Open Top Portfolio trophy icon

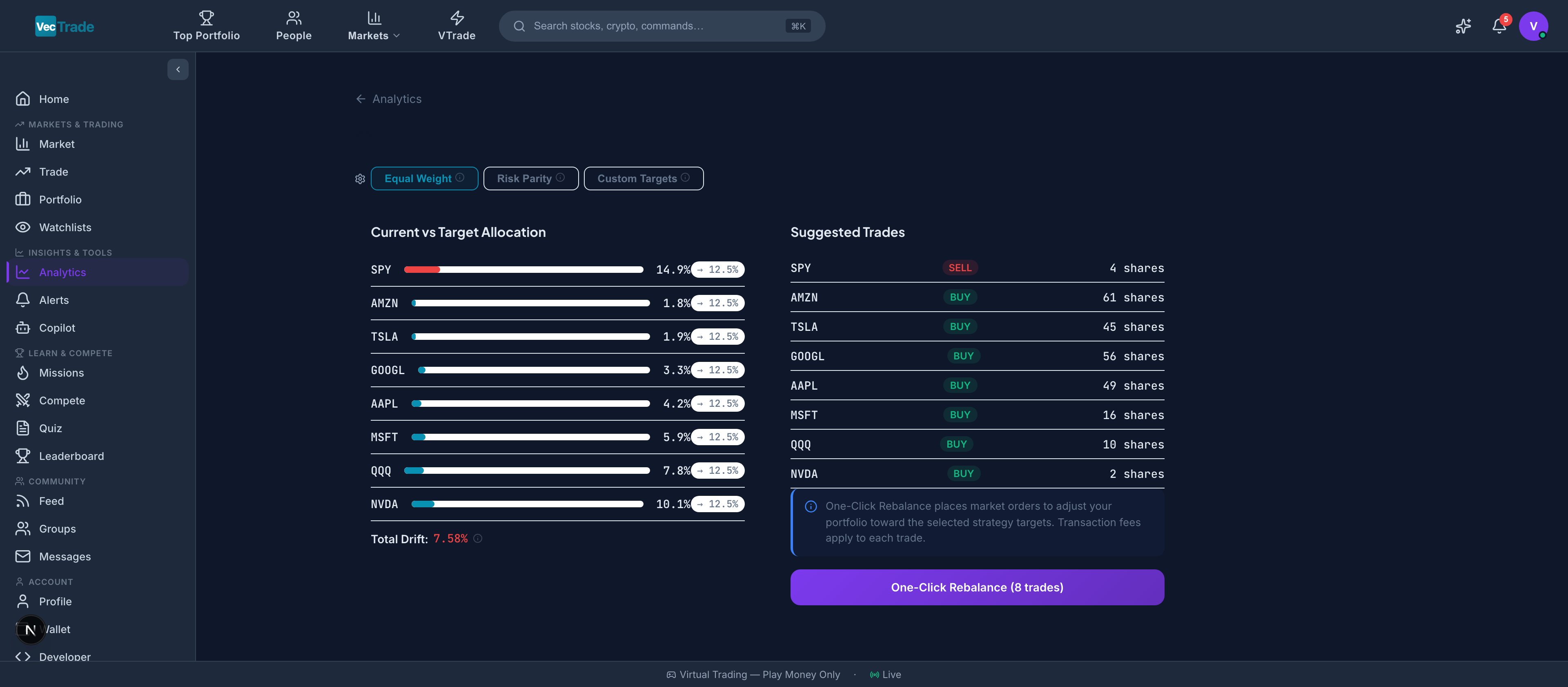[206, 18]
